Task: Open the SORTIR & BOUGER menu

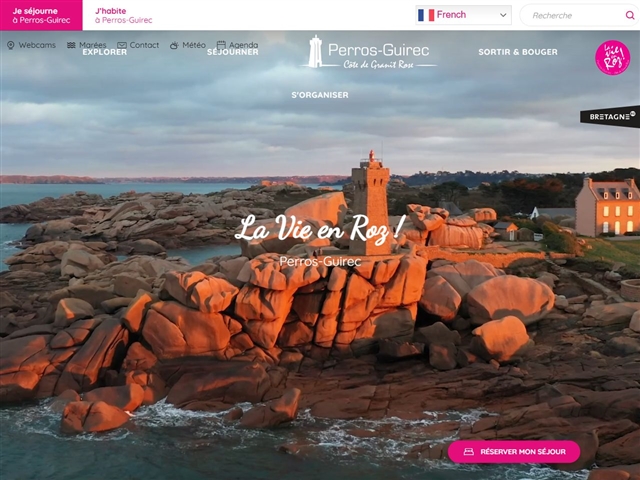Action: click(518, 52)
